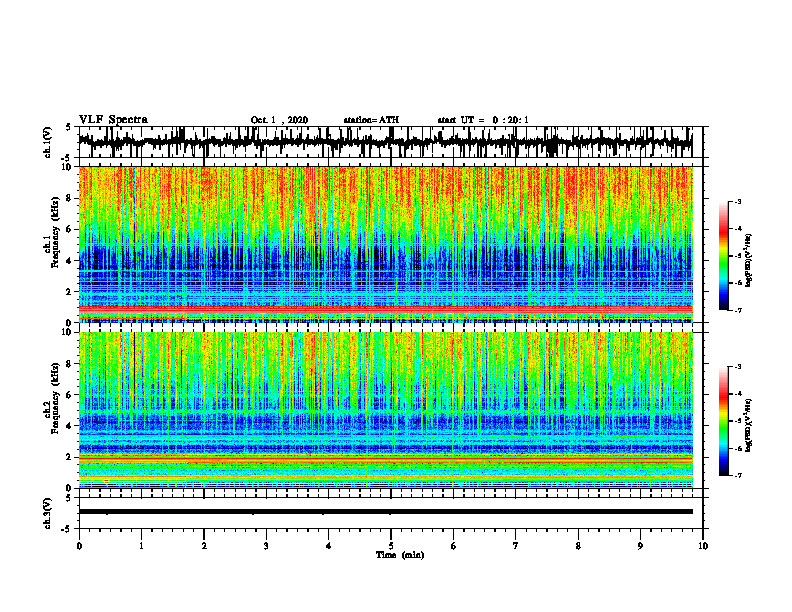792x612 pixels.
Task: Click the date label "Oct. 1, 2020"
Action: [x=279, y=120]
